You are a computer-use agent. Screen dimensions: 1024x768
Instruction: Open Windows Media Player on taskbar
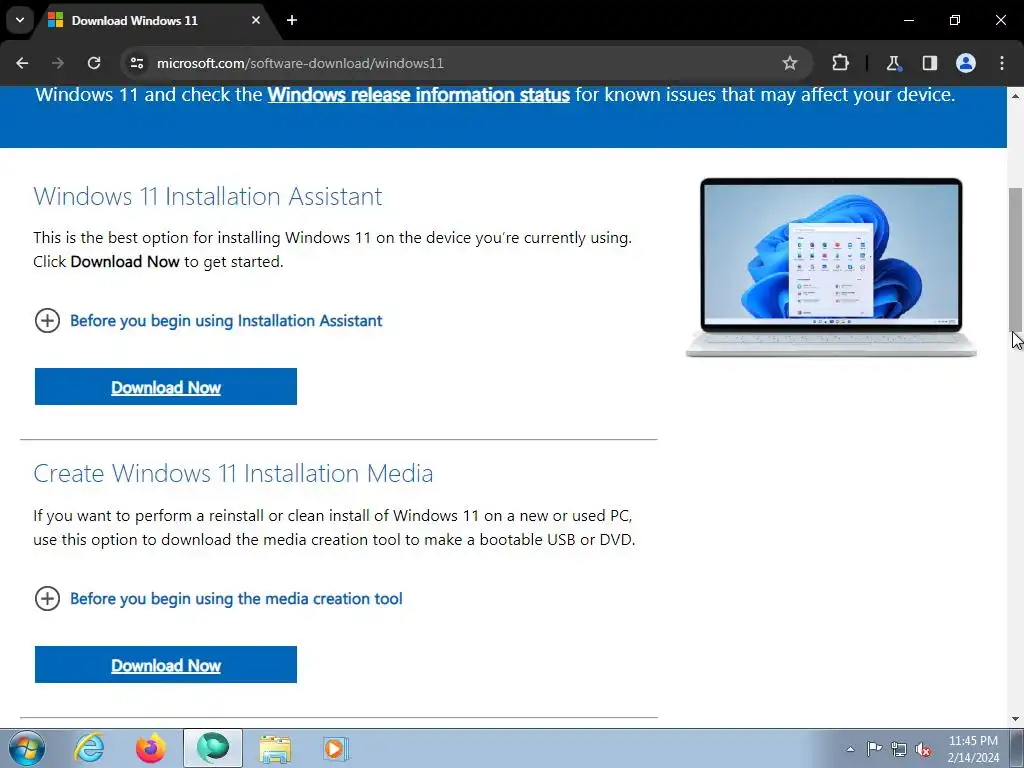[x=336, y=748]
